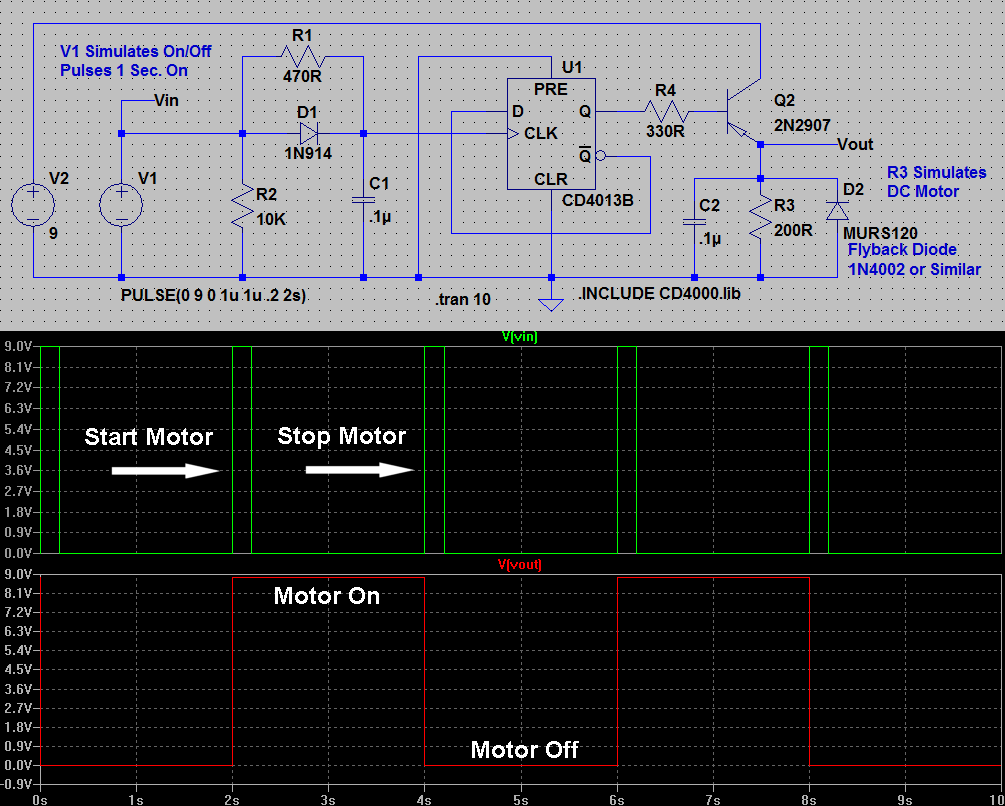Click the Vin net label

[x=167, y=101]
